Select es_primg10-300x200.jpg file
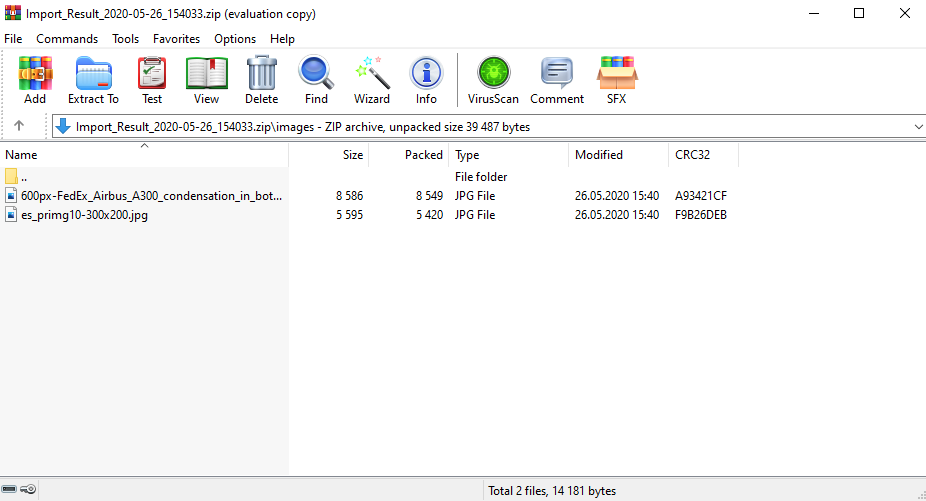 click(84, 215)
